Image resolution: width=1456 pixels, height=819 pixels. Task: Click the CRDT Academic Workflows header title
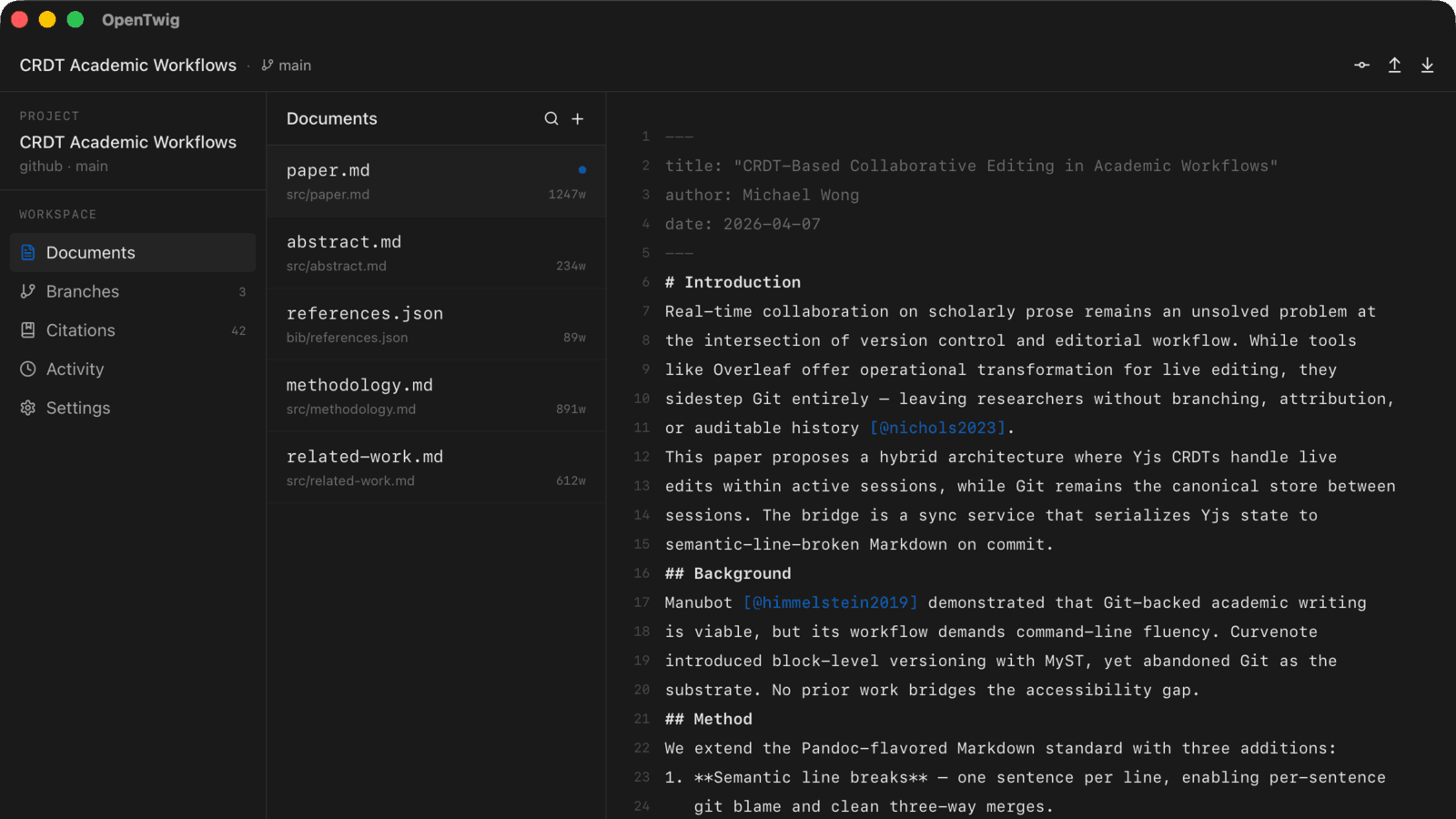[x=128, y=66]
